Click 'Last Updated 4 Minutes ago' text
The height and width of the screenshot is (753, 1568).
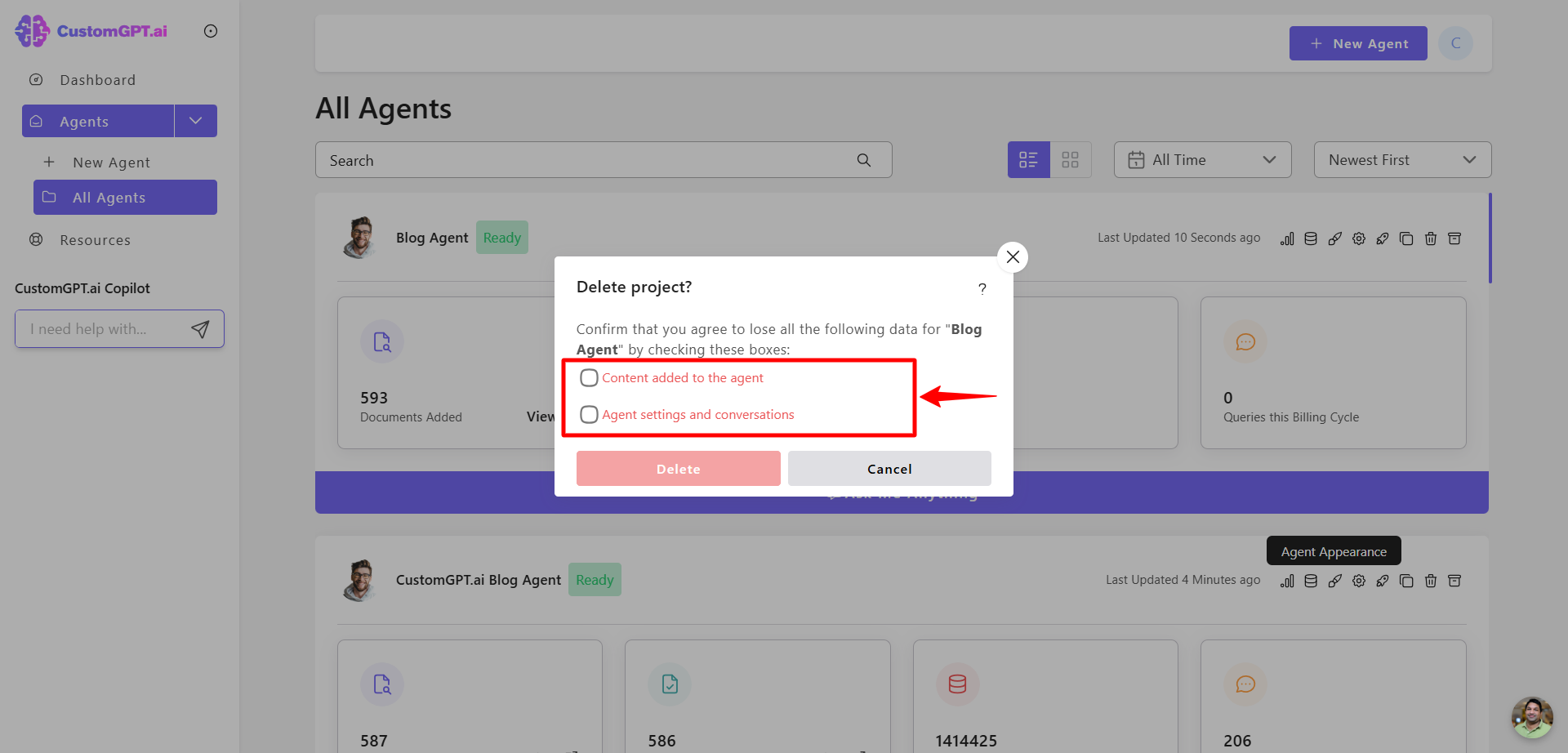click(x=1183, y=580)
